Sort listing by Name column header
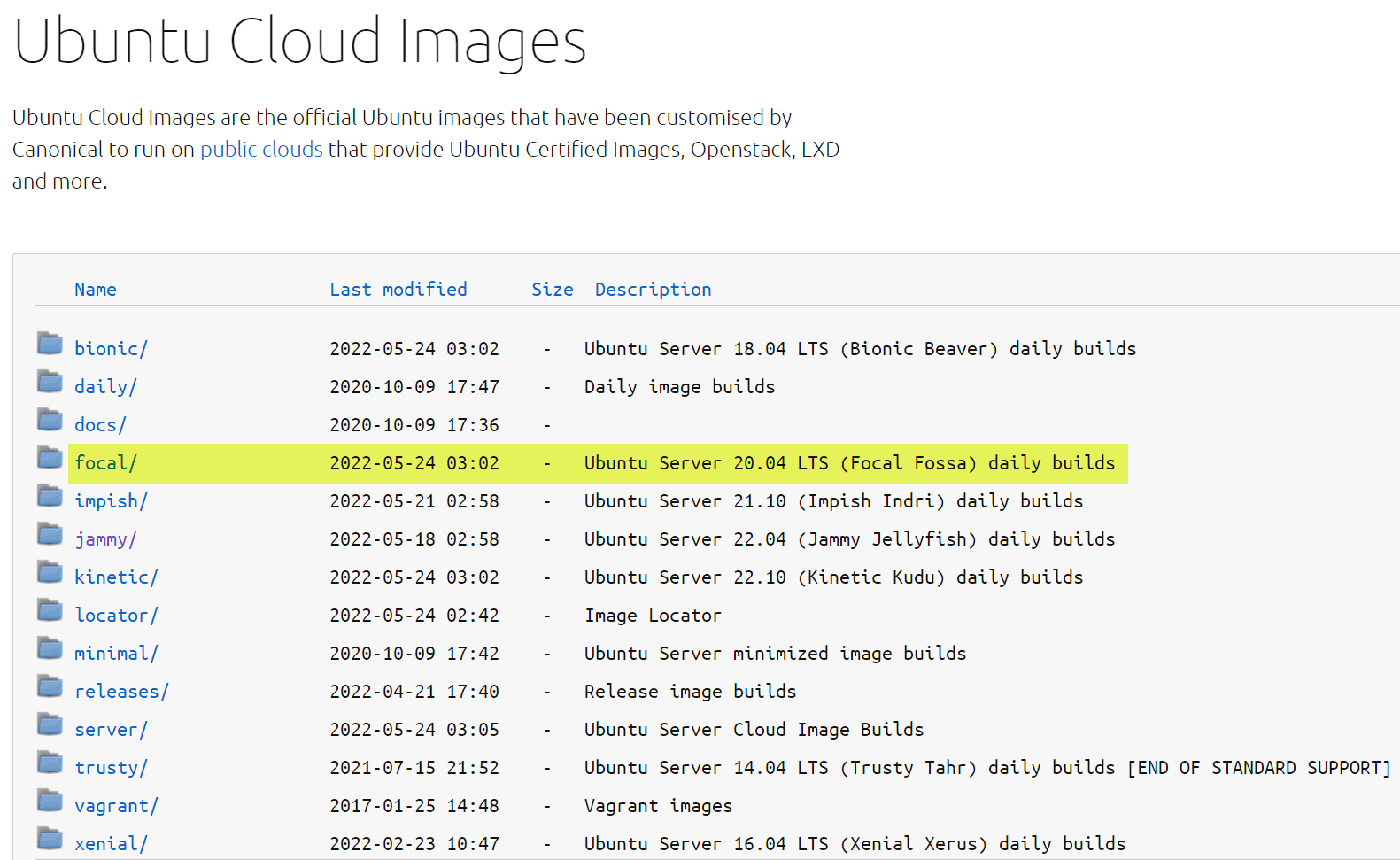1400x860 pixels. coord(96,290)
